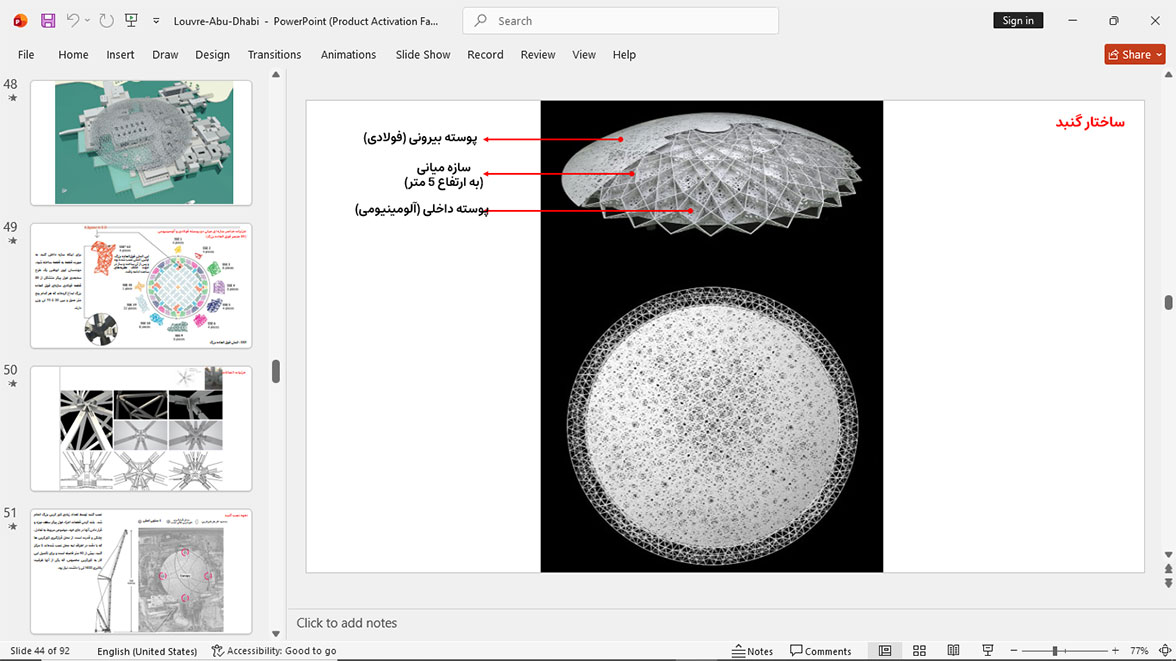Click the zoom slider handle

tap(1054, 651)
